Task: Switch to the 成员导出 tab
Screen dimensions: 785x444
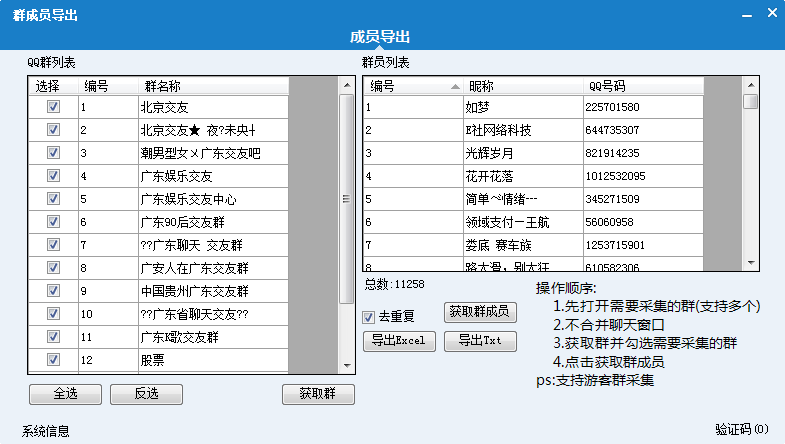Action: coord(380,37)
